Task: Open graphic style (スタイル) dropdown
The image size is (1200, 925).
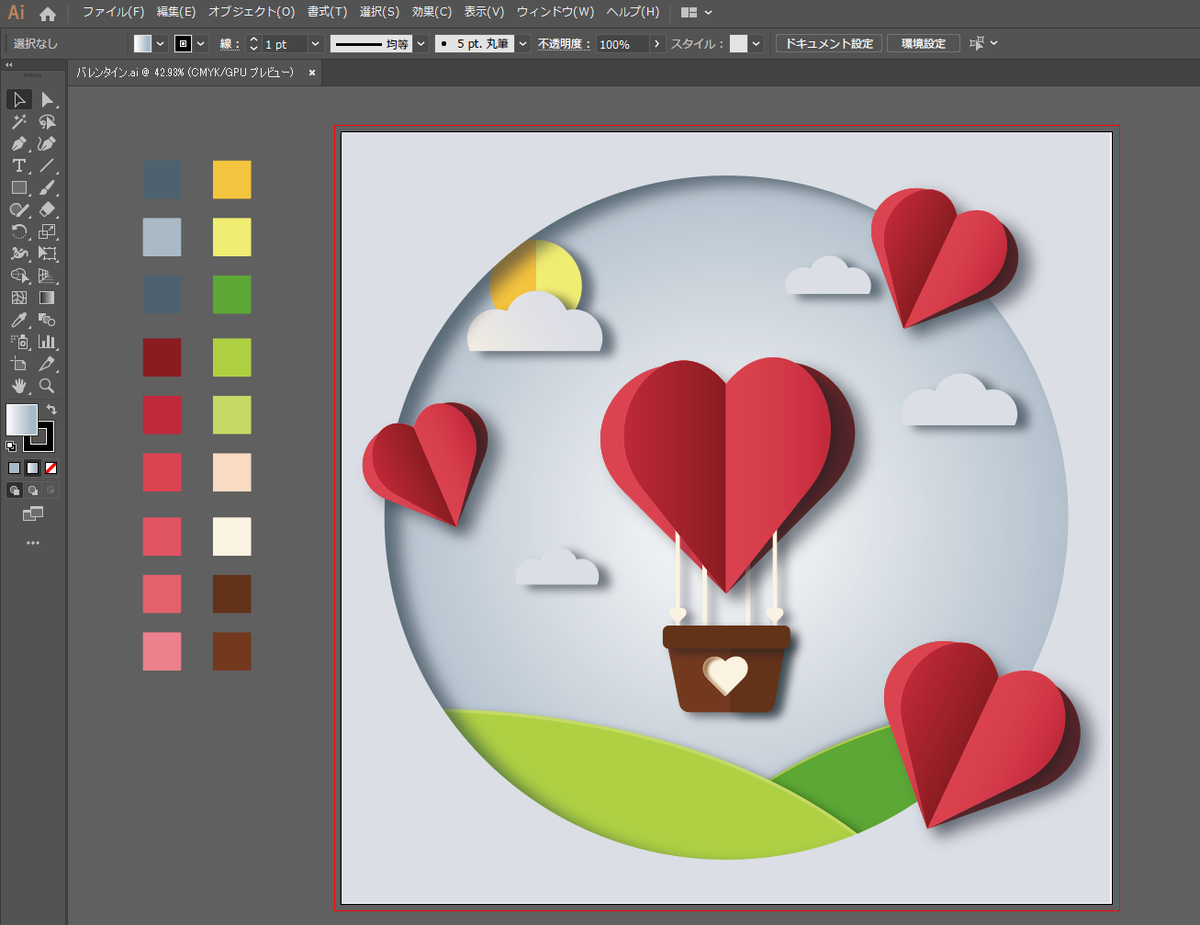Action: [756, 44]
